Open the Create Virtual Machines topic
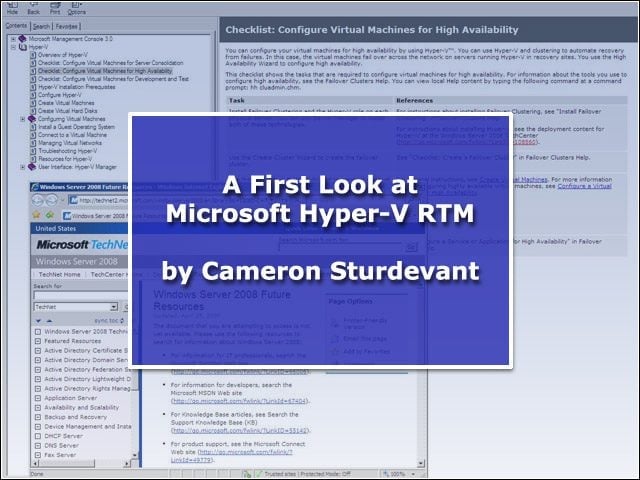This screenshot has height=480, width=640. pos(66,103)
